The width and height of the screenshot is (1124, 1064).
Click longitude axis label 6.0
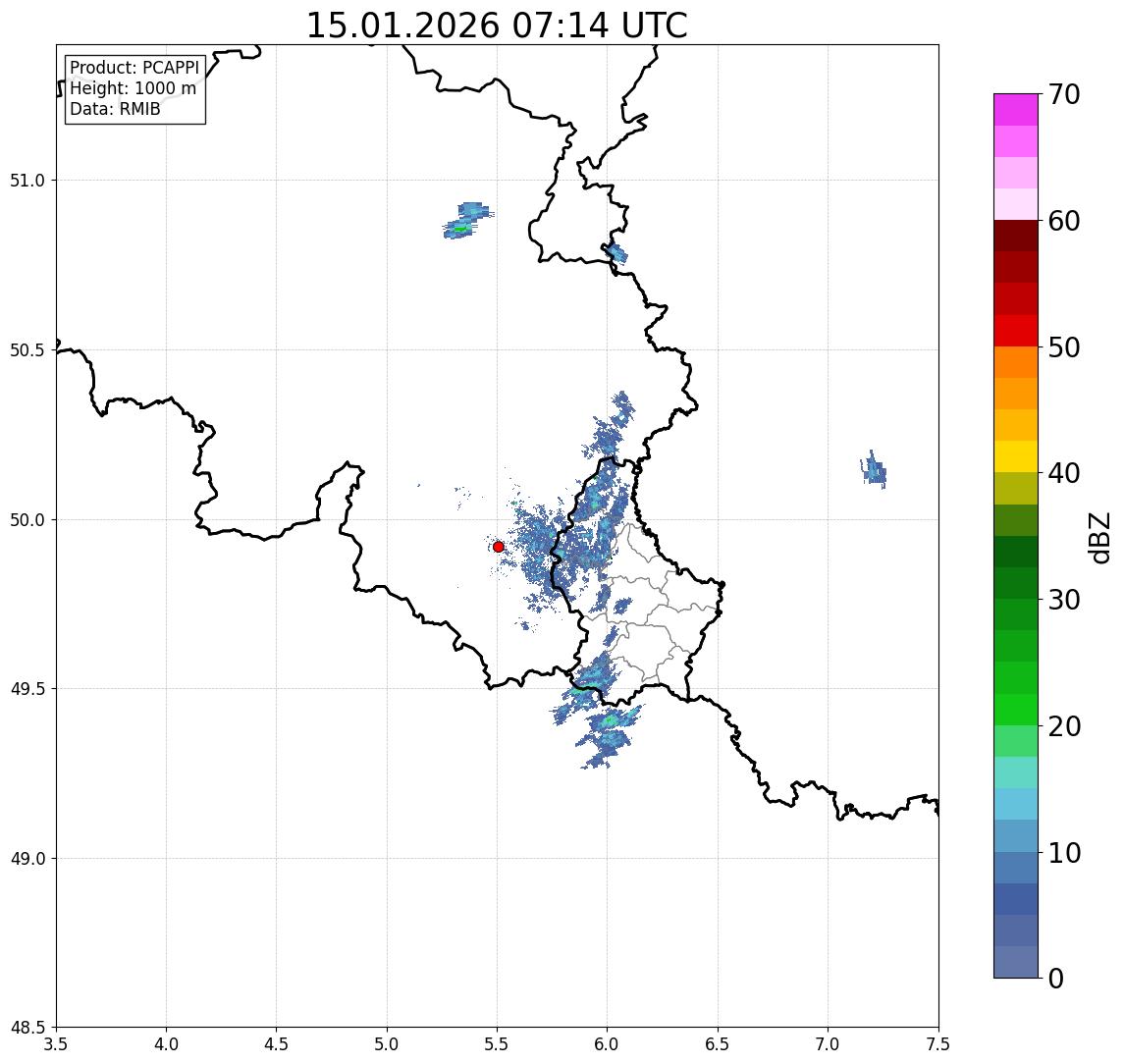click(608, 1044)
